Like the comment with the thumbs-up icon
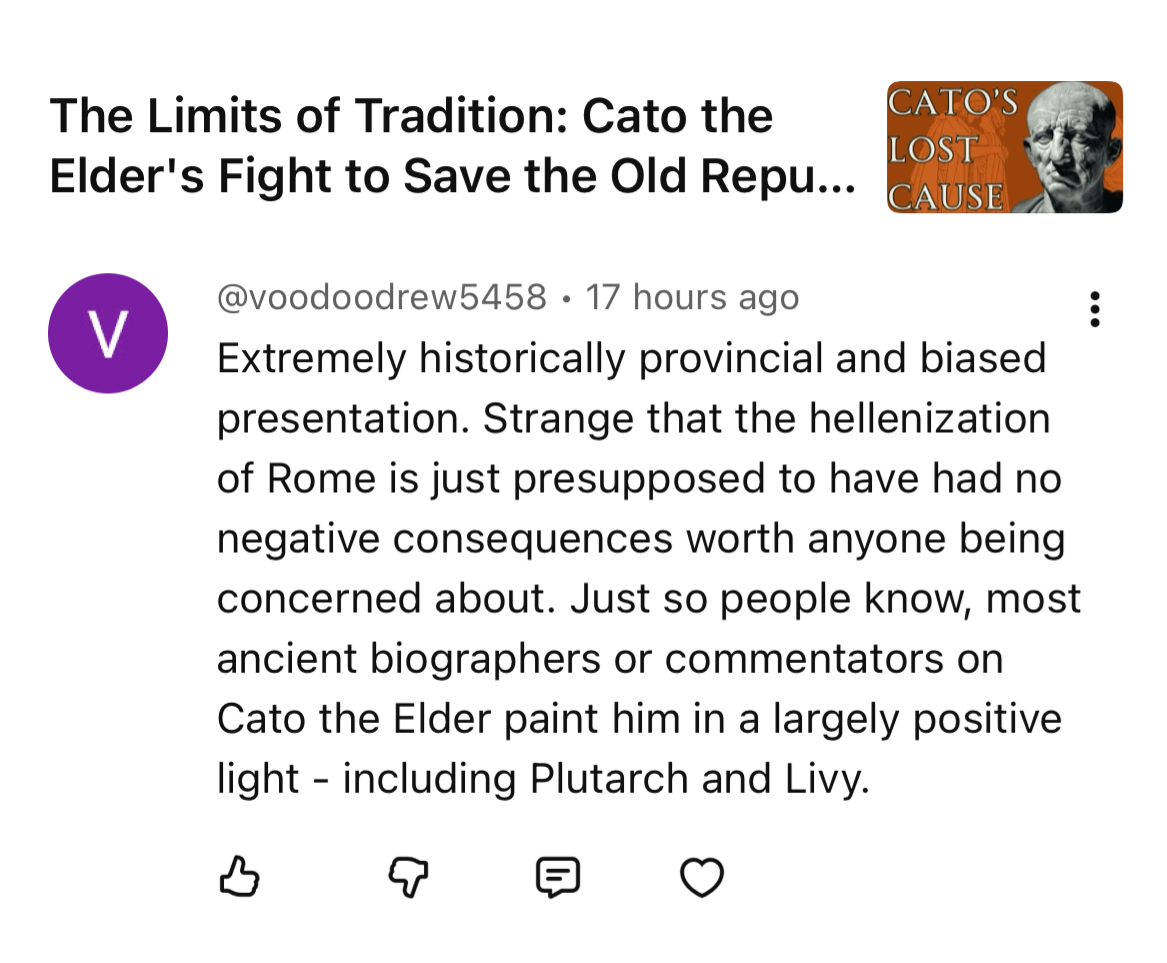This screenshot has width=1167, height=963. [x=238, y=878]
